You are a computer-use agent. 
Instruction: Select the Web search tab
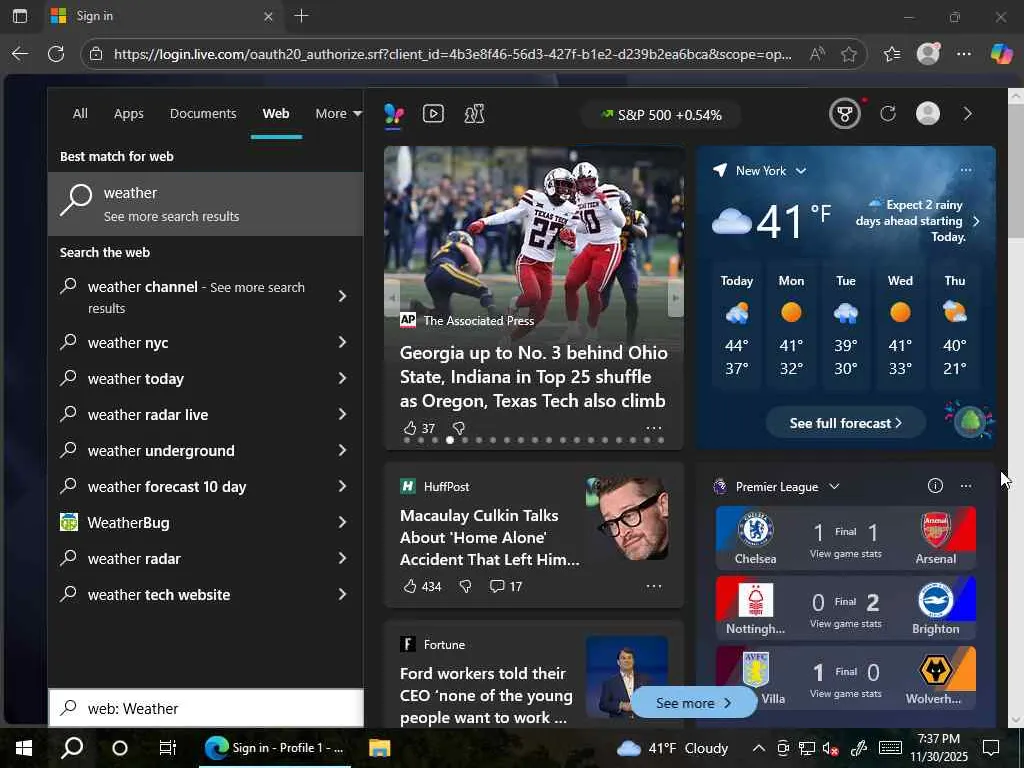[x=276, y=114]
